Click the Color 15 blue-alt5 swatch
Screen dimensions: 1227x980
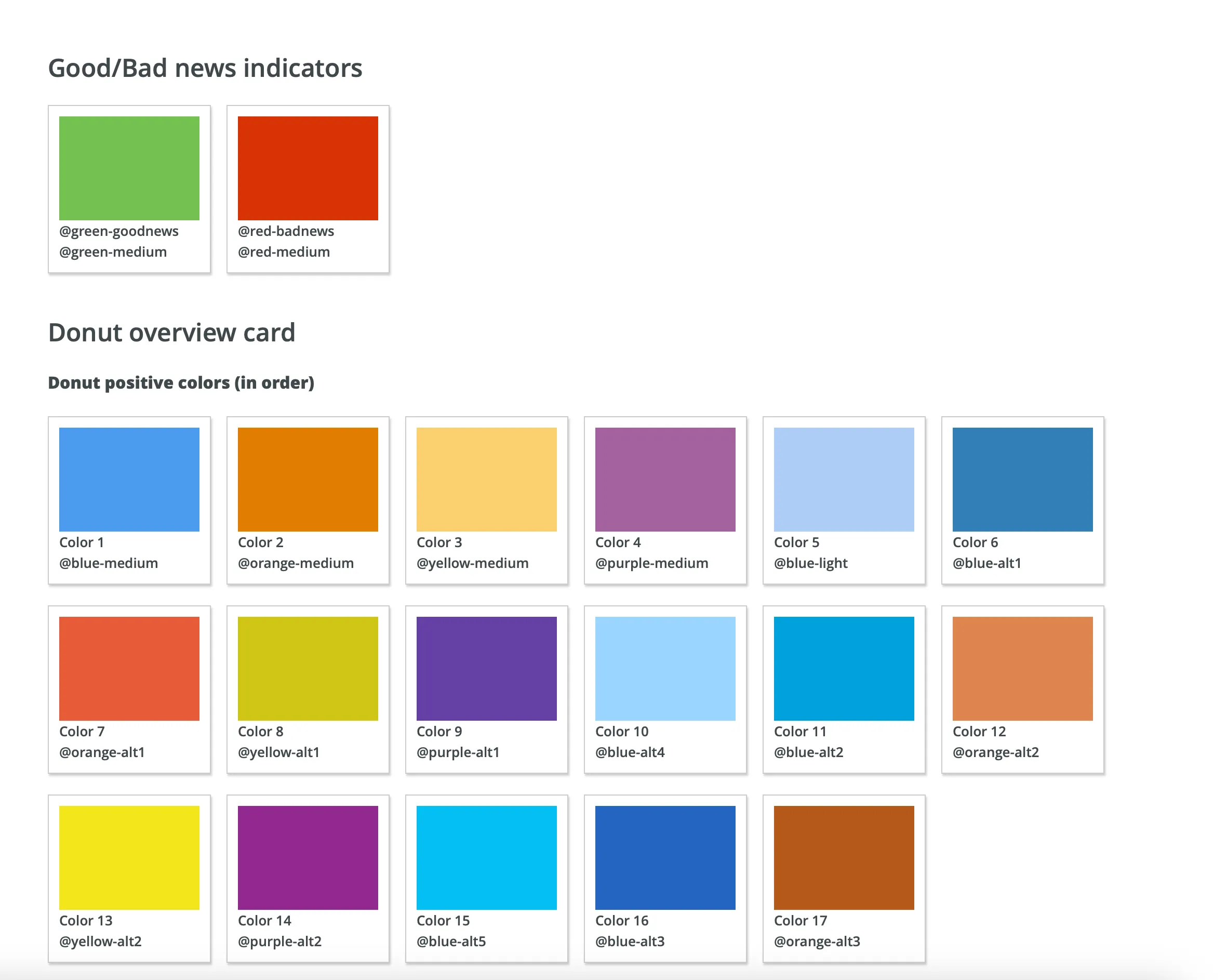point(487,857)
